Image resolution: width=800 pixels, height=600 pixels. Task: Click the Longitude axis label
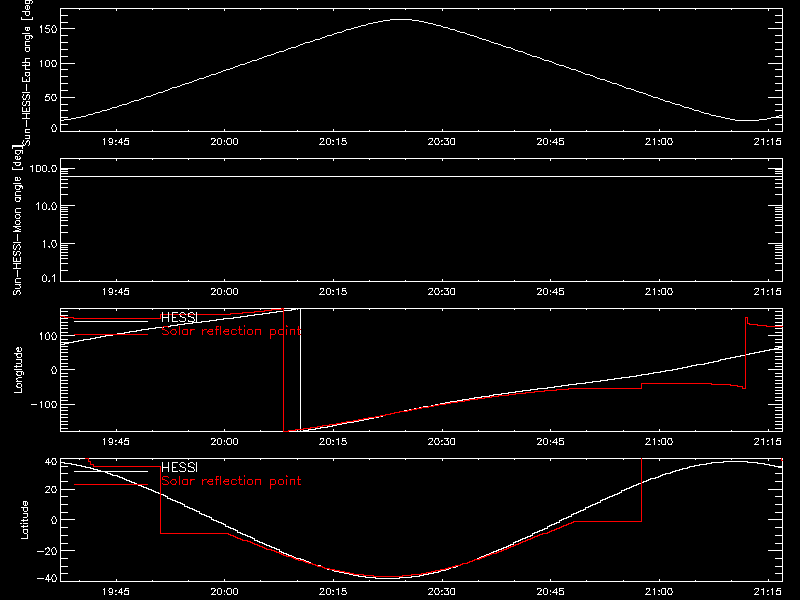pyautogui.click(x=18, y=370)
